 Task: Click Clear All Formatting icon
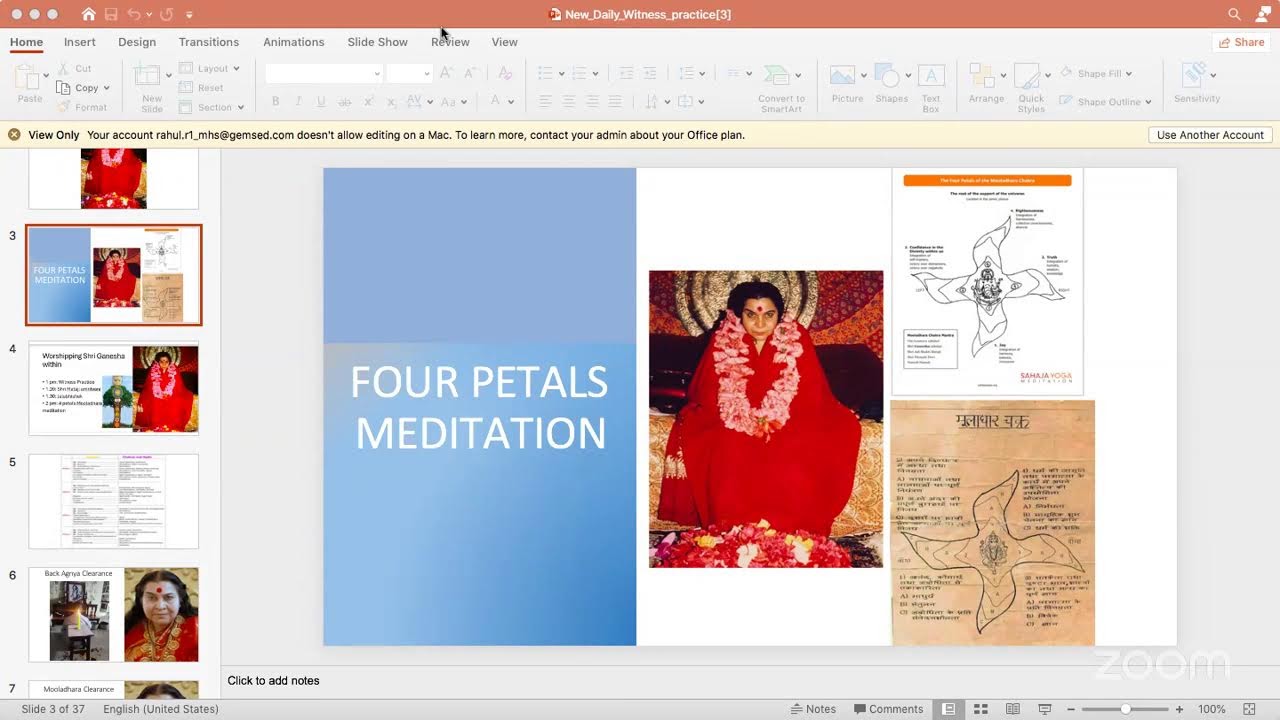tap(505, 73)
